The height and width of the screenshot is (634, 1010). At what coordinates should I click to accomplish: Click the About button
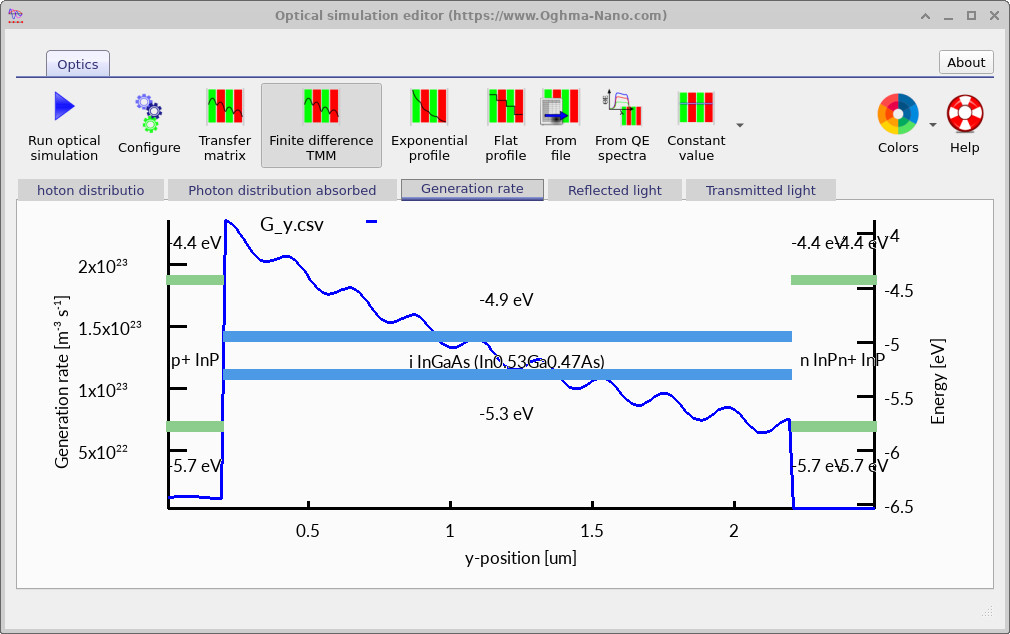pos(966,62)
